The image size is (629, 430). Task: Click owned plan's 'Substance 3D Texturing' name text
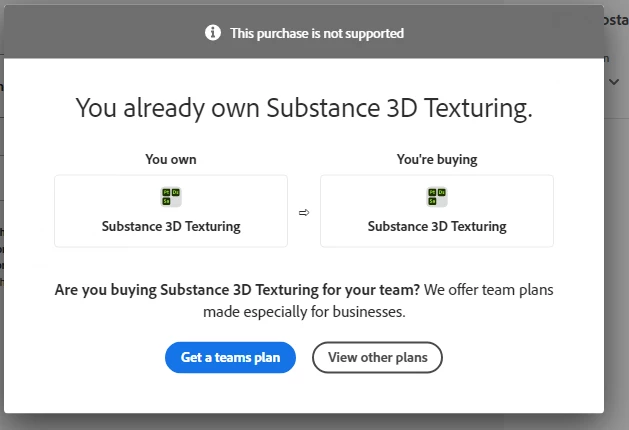[171, 226]
